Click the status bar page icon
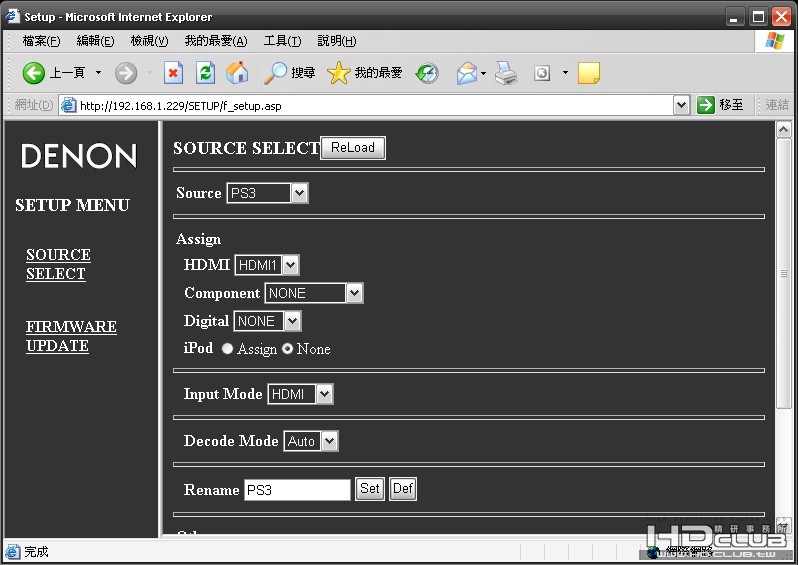The width and height of the screenshot is (798, 565). pyautogui.click(x=12, y=551)
